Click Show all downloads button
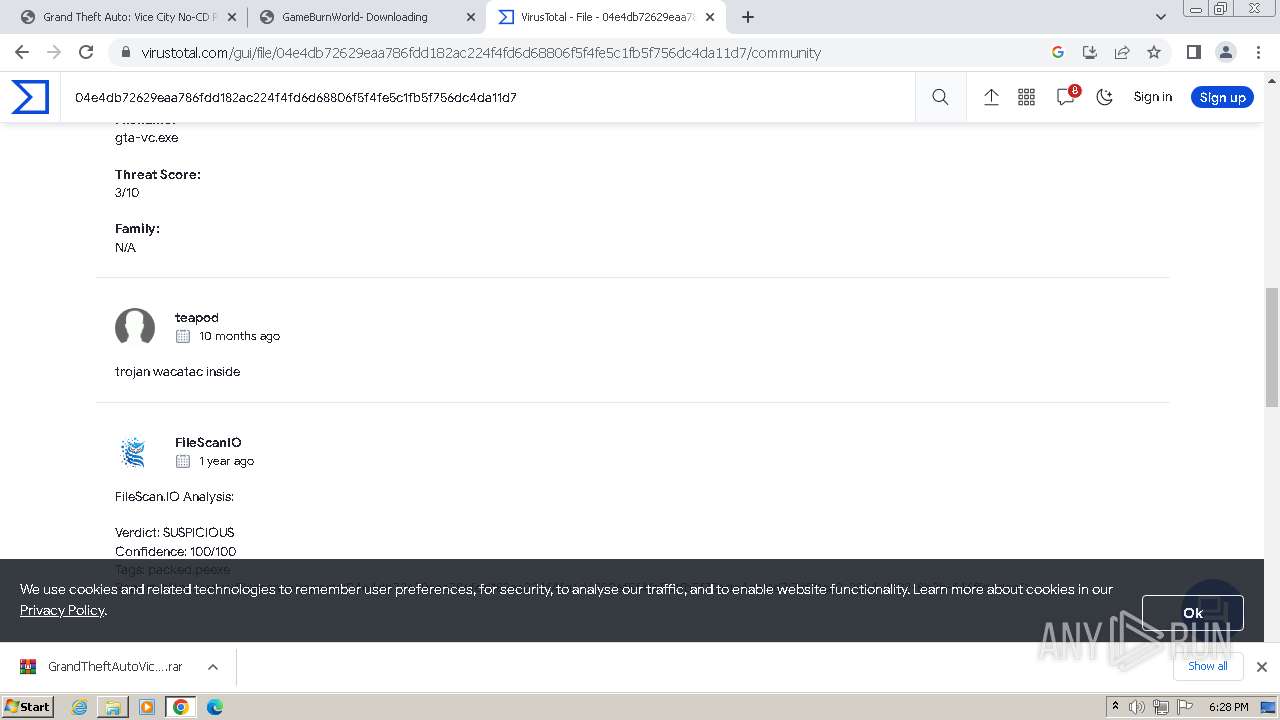The width and height of the screenshot is (1280, 720). [x=1207, y=666]
